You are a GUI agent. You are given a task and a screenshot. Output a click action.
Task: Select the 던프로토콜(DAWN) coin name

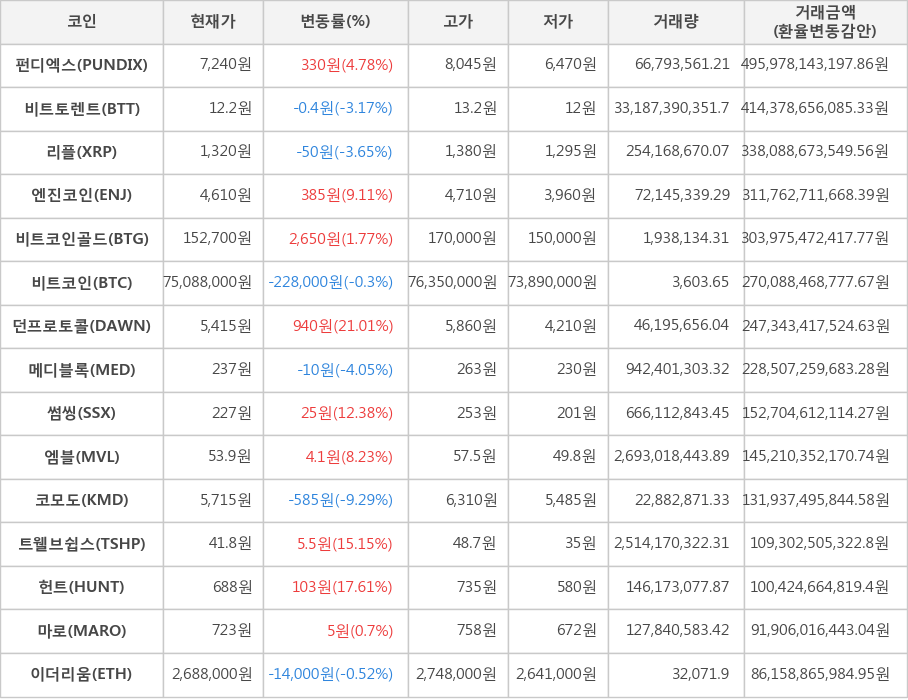[x=82, y=326]
